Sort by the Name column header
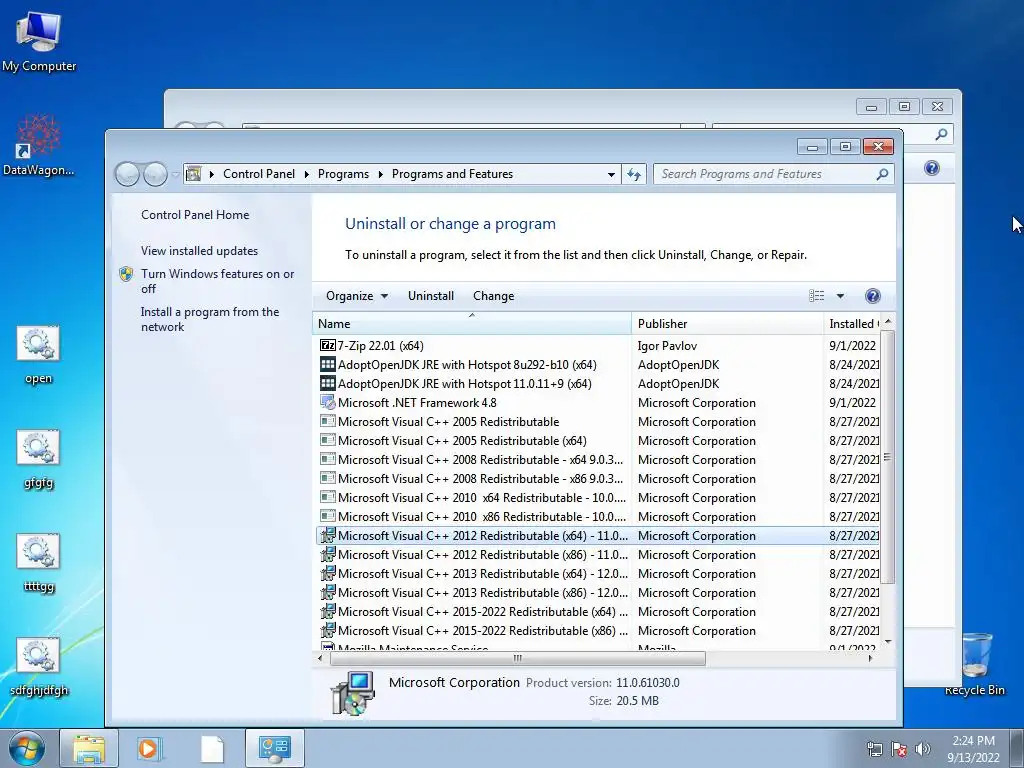Screen dimensions: 1024x768 click(472, 323)
